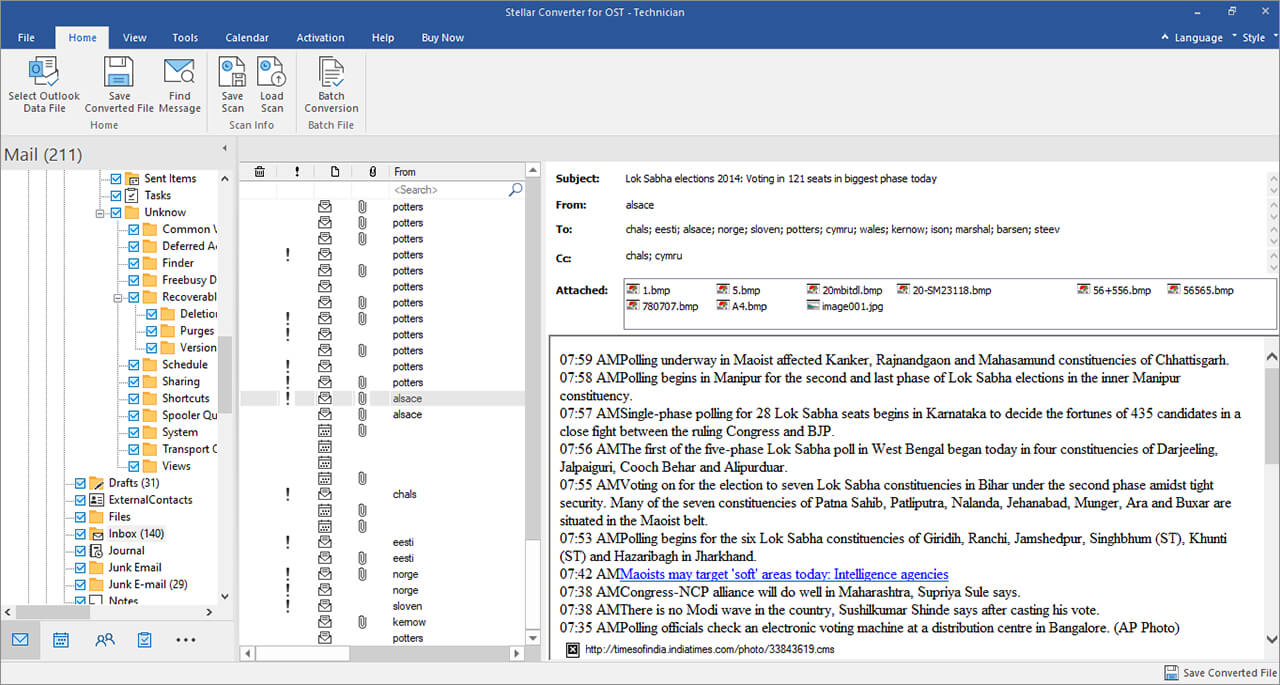Sort by deleted items trash column
This screenshot has width=1280, height=685.
[259, 172]
